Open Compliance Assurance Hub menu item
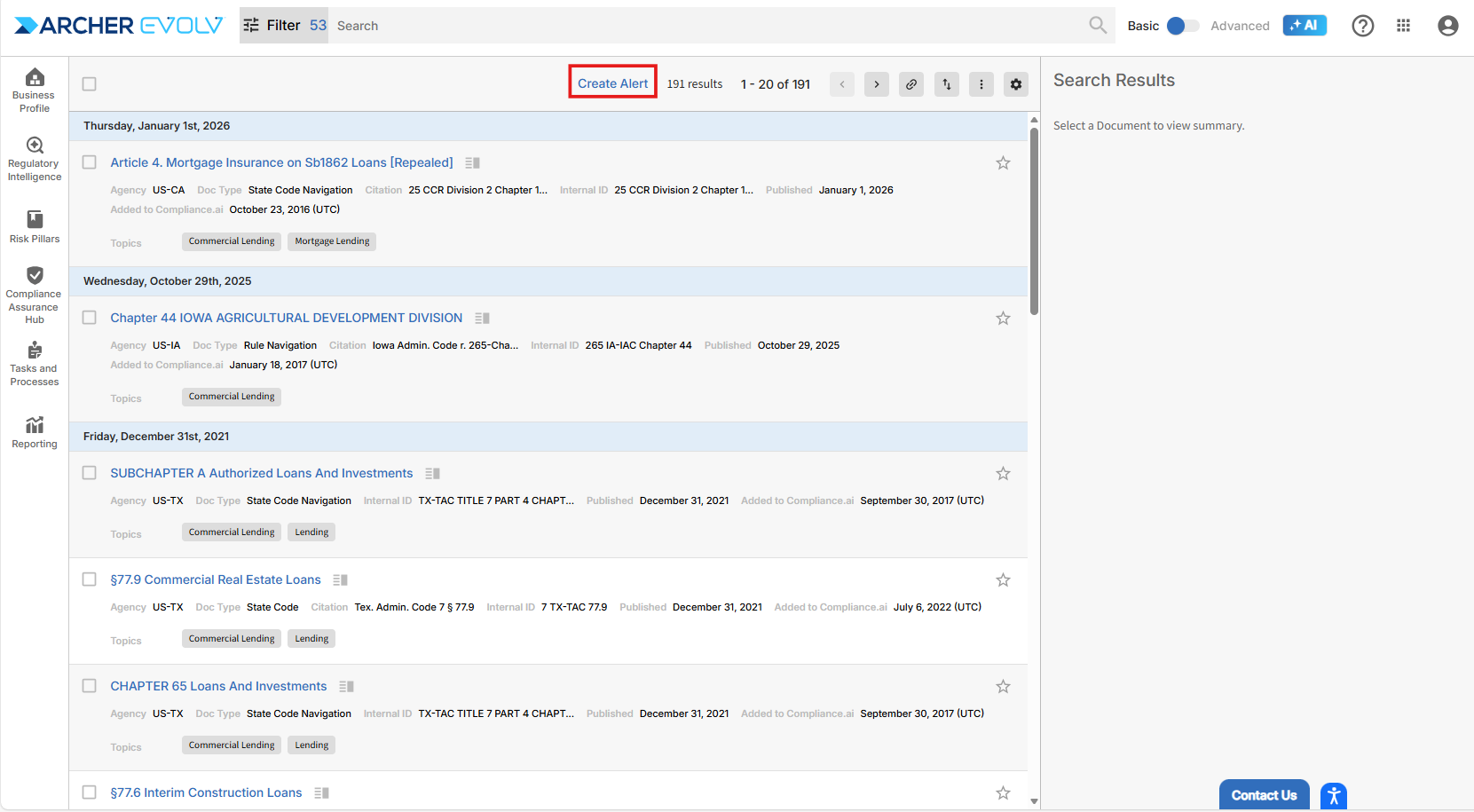Screen dimensions: 1474x812 pos(35,295)
